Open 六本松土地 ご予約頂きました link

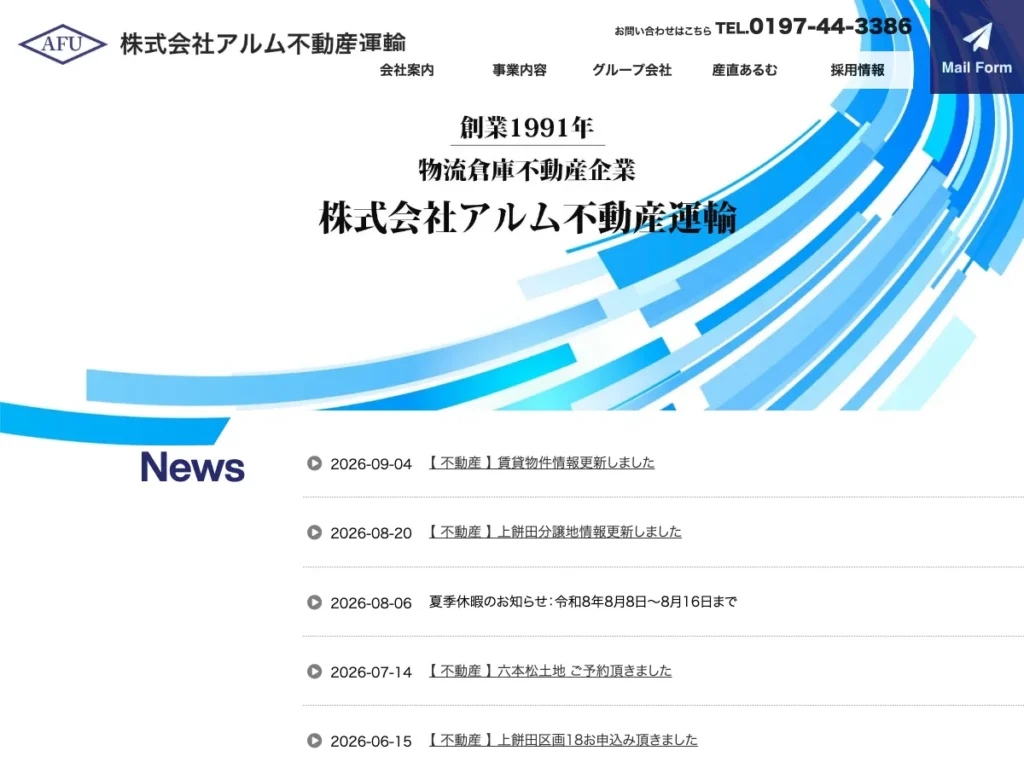[x=550, y=671]
